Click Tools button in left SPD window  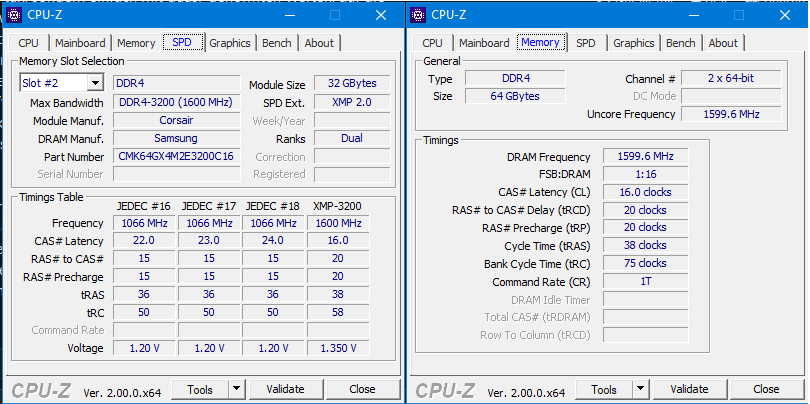pyautogui.click(x=200, y=389)
